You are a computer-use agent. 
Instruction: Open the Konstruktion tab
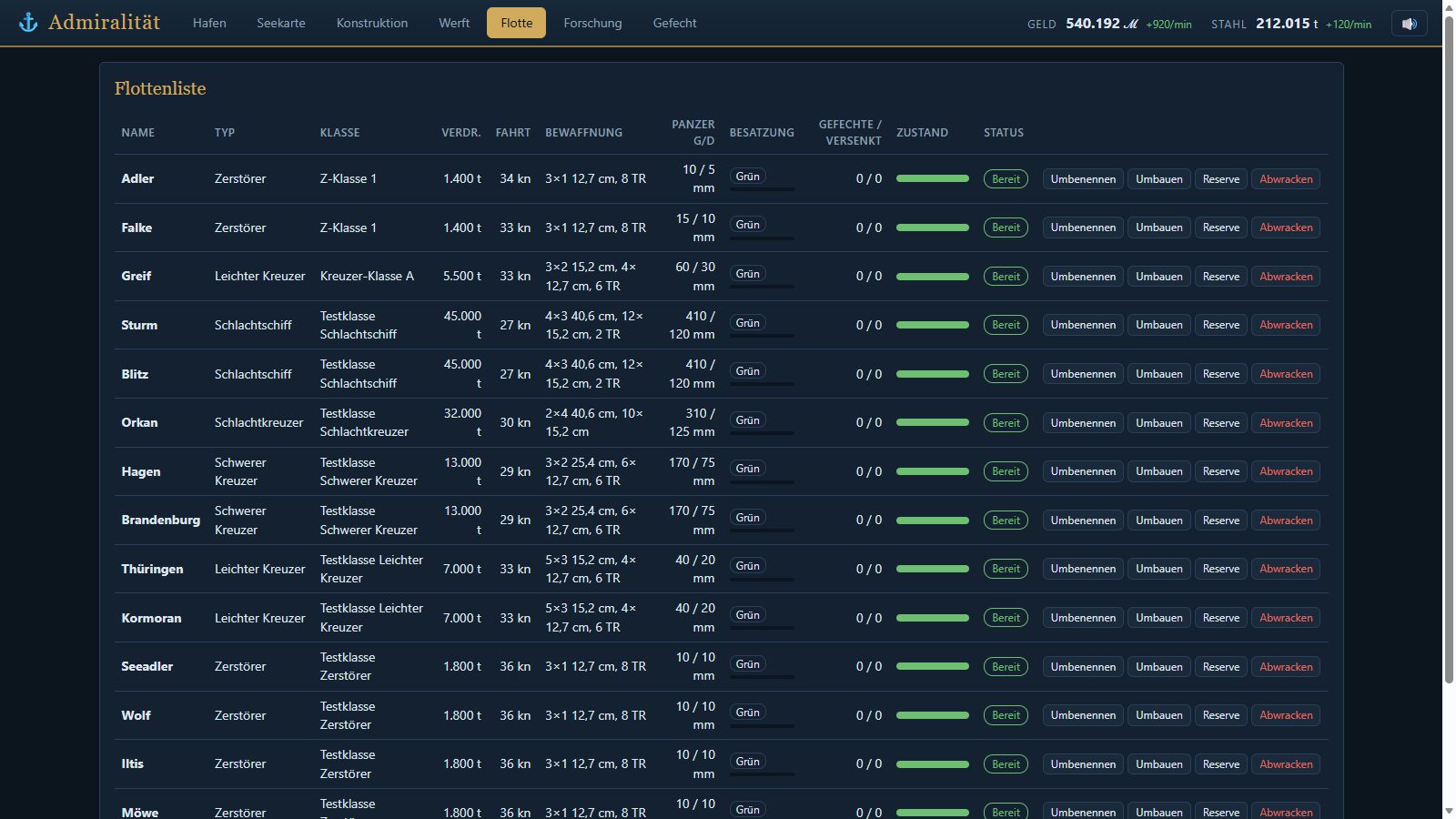click(372, 23)
